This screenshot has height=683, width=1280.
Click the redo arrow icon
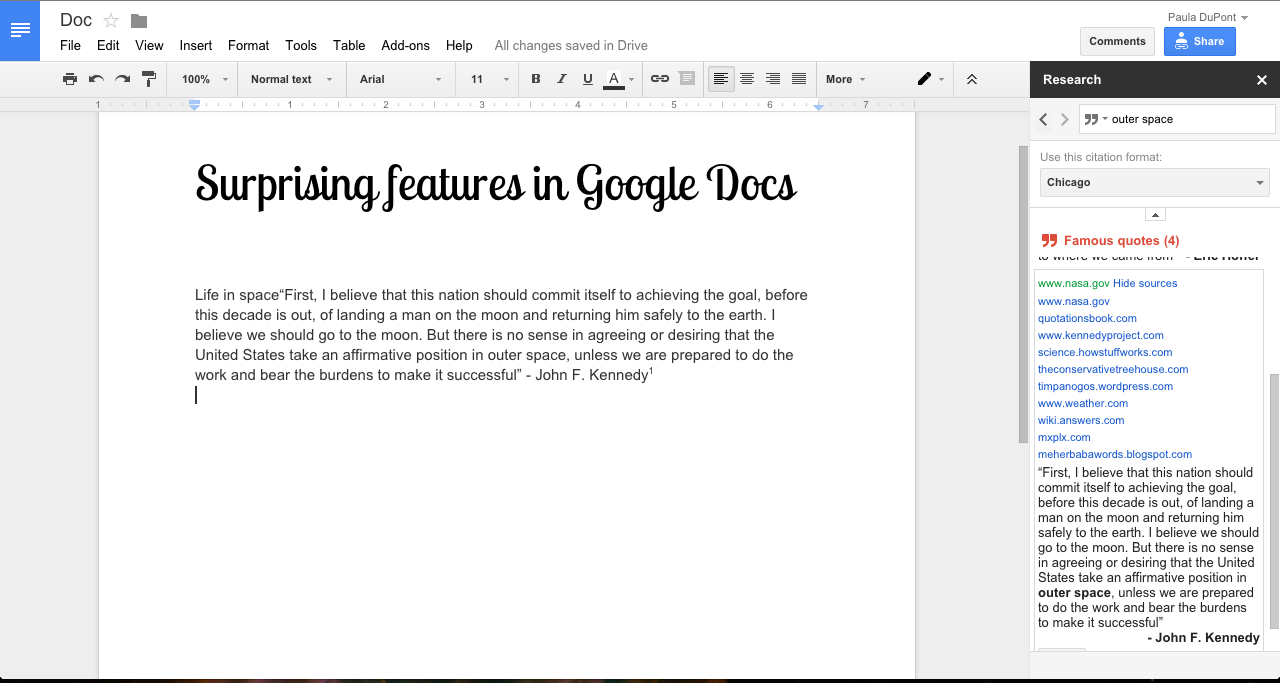tap(122, 79)
